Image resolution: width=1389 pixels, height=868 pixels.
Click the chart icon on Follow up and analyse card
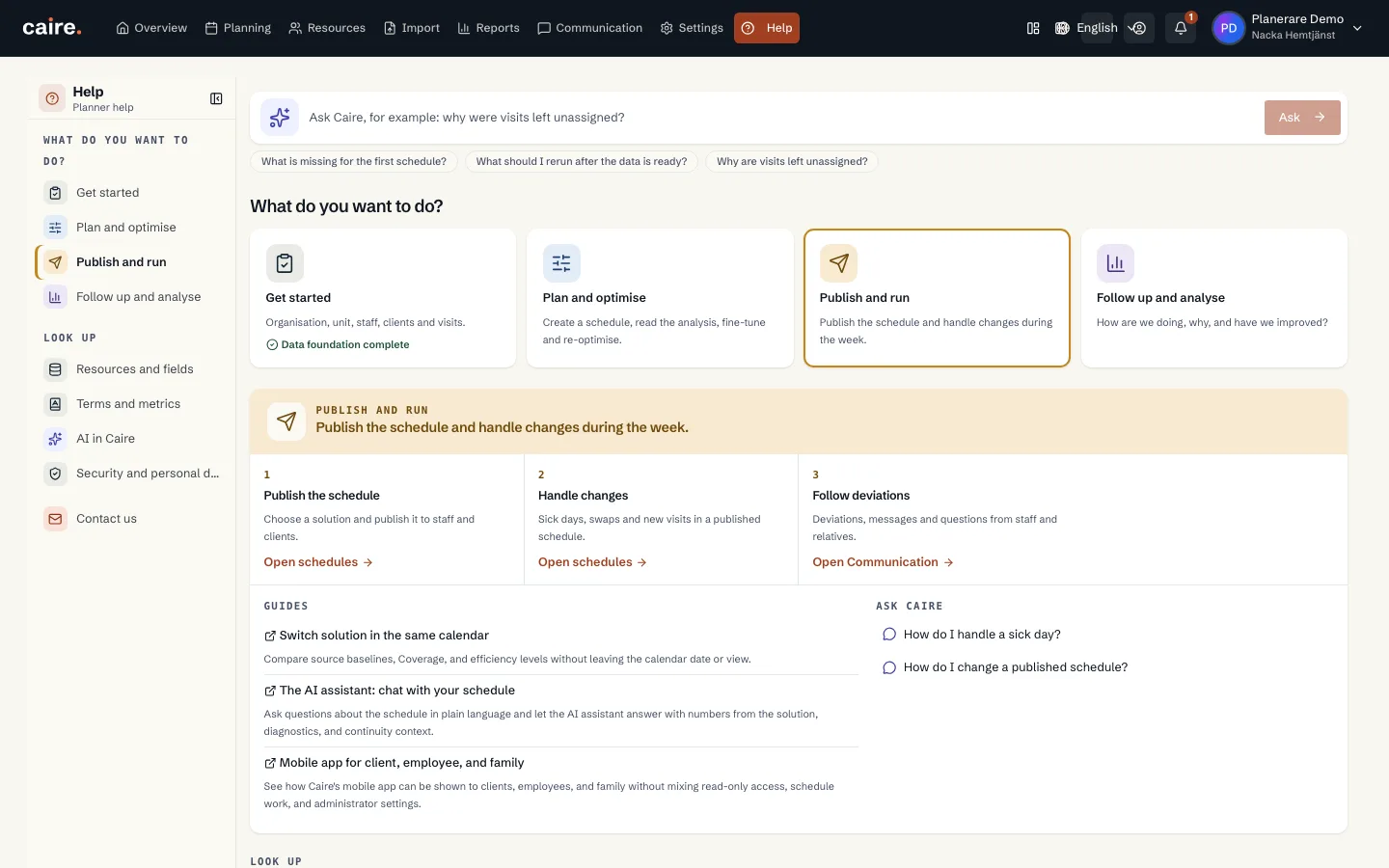1115,263
